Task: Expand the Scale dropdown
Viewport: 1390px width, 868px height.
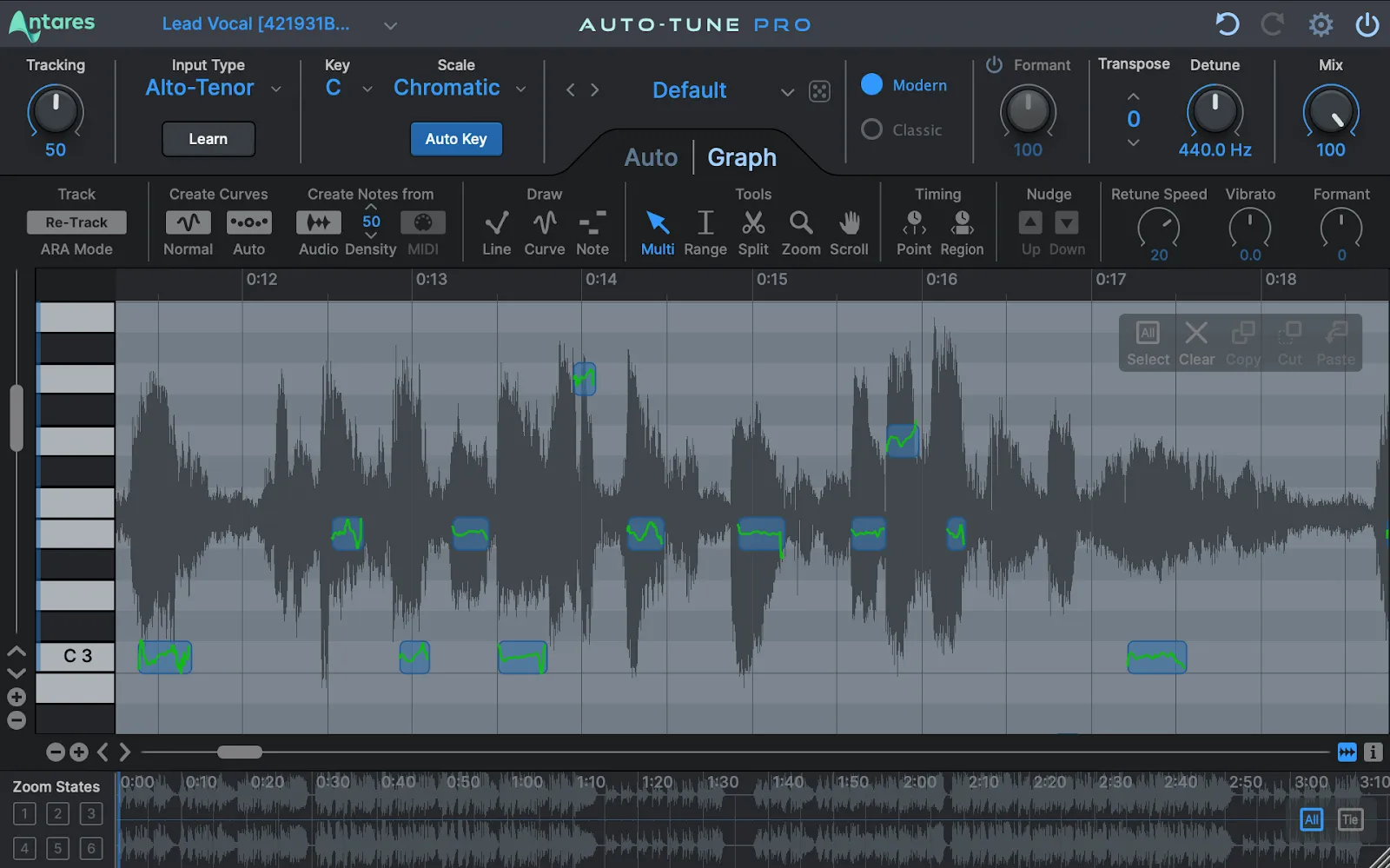Action: coord(520,88)
